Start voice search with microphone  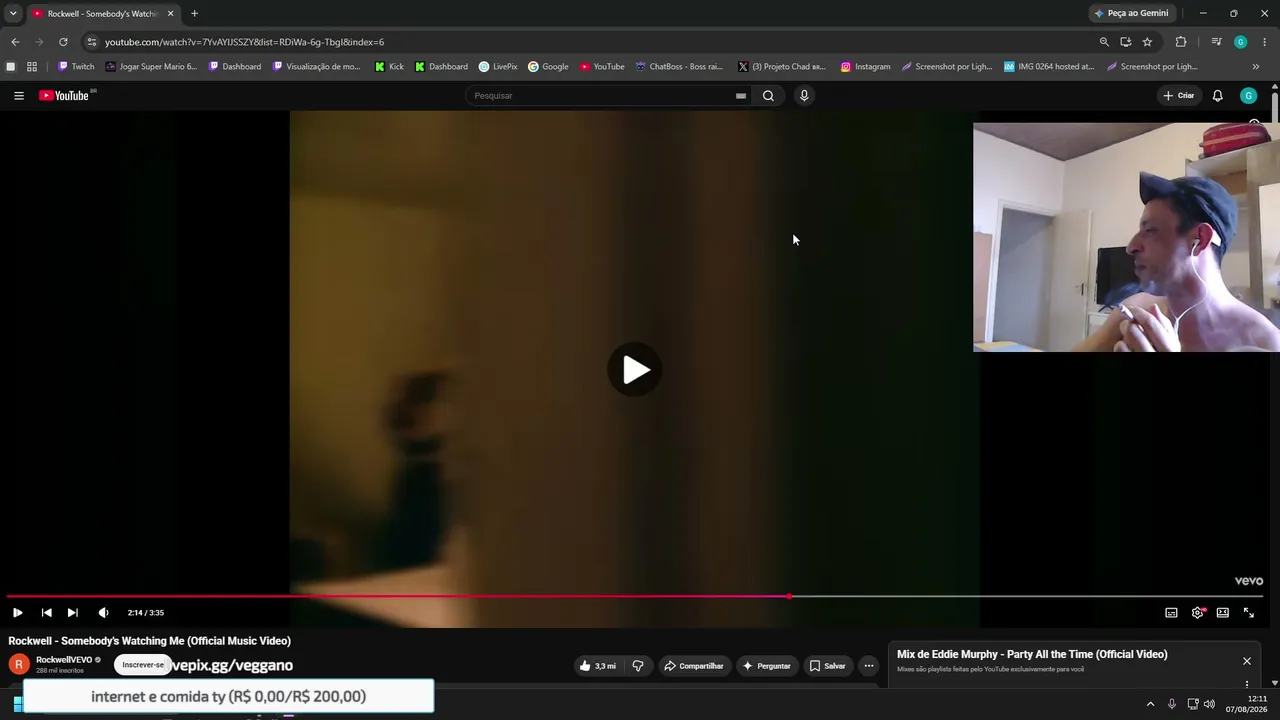(x=803, y=96)
